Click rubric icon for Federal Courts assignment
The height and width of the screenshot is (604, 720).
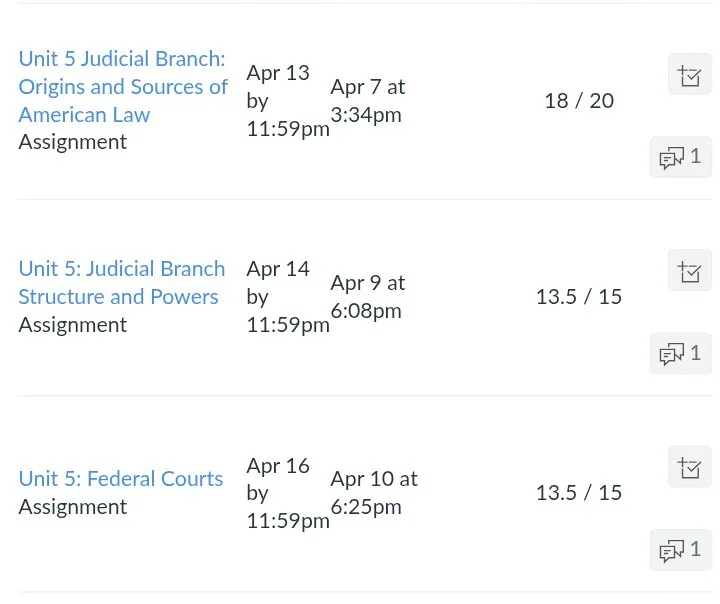[x=689, y=467]
